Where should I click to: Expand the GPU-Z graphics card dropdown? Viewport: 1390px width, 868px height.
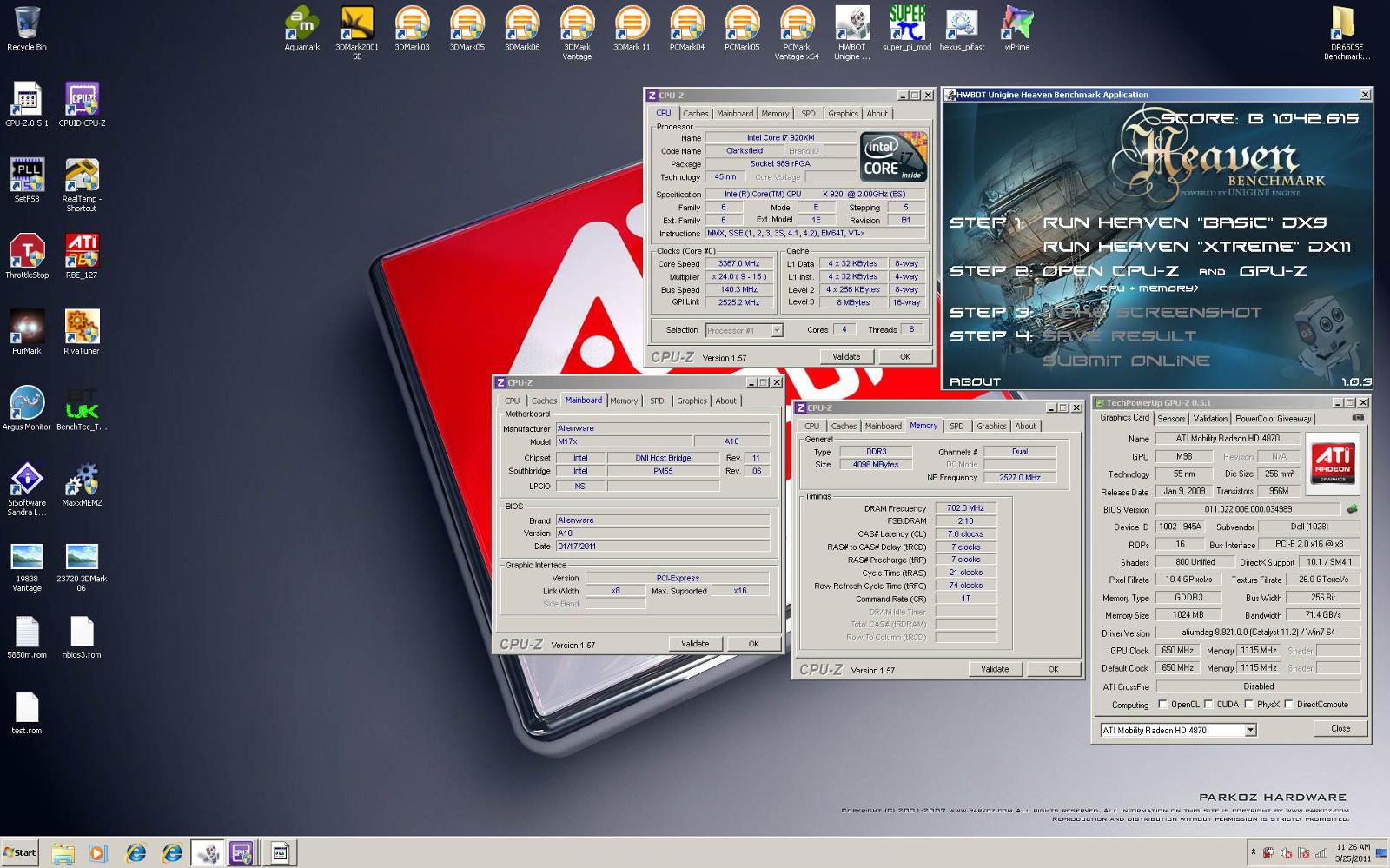(x=1250, y=731)
